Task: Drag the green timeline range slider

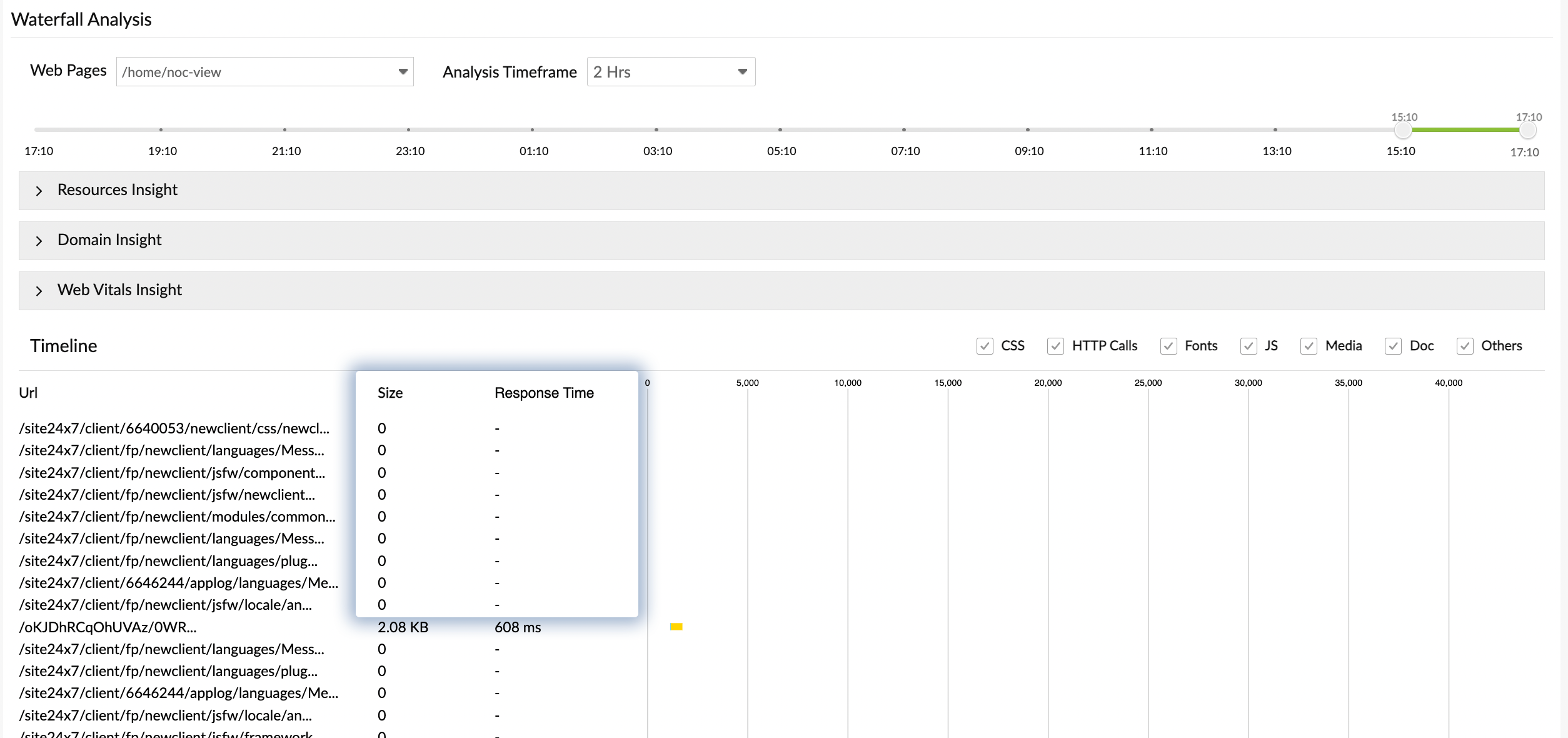Action: point(1467,128)
